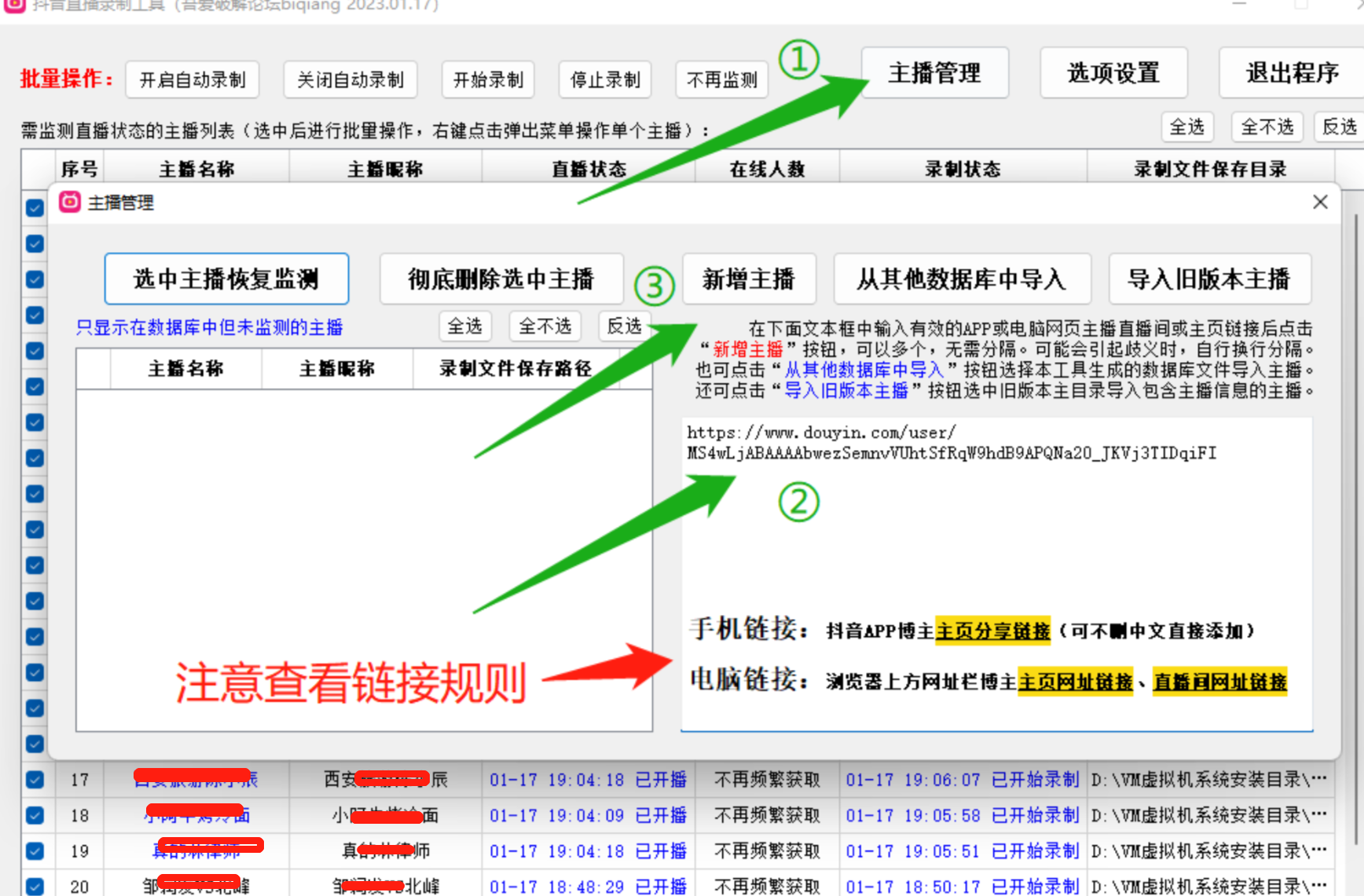
Task: Click 序号 column header
Action: 80,169
